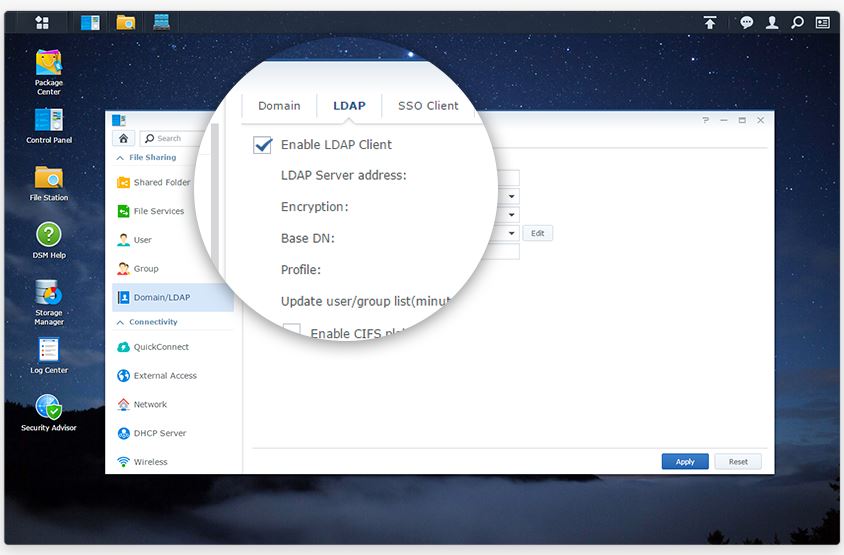This screenshot has height=555, width=844.
Task: Open the upload queue icon
Action: point(710,23)
